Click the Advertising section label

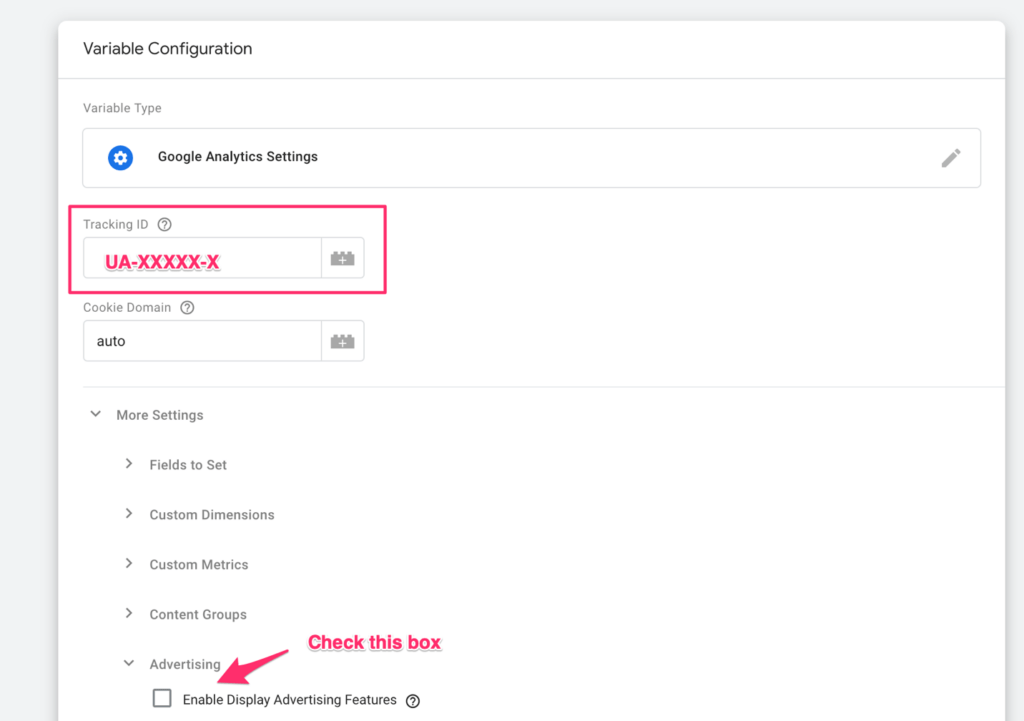point(185,664)
